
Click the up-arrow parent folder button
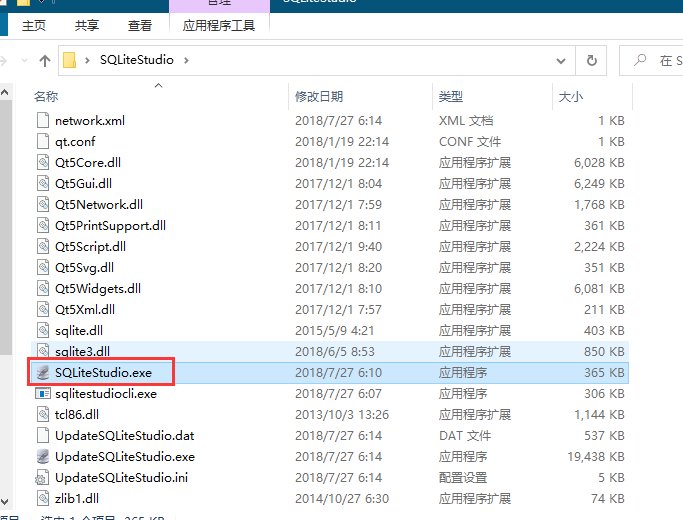[x=43, y=60]
